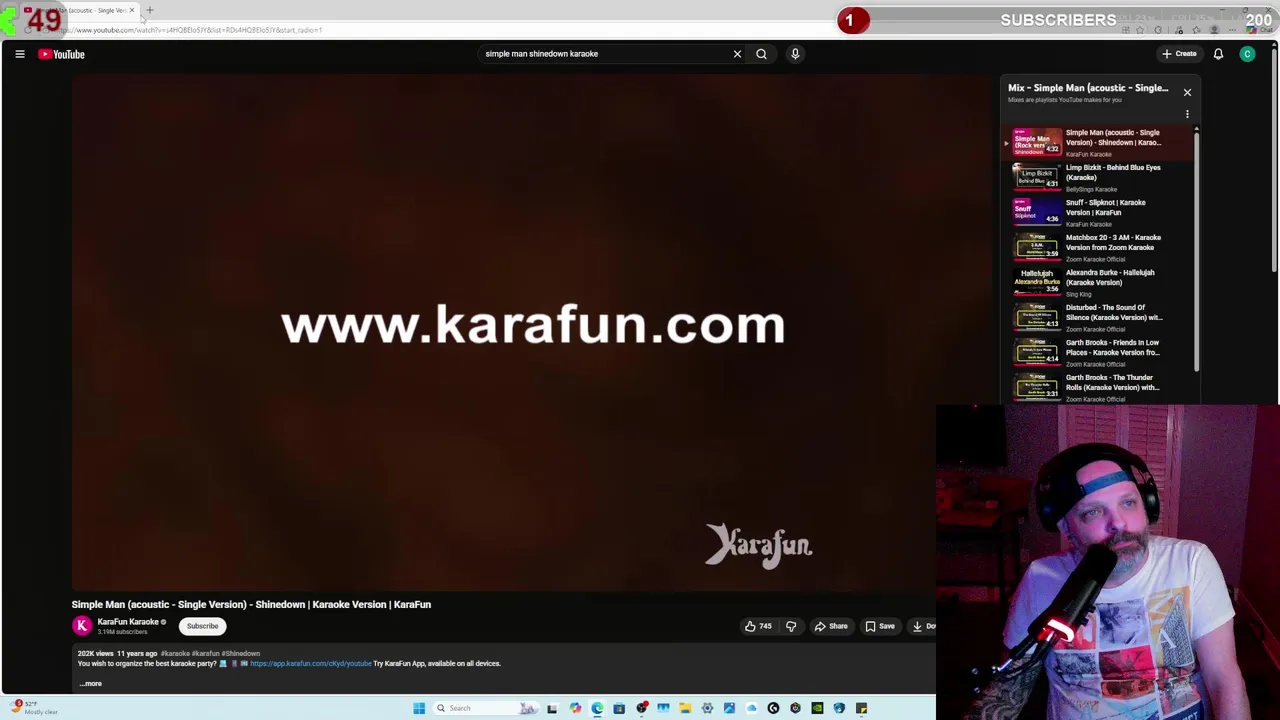The height and width of the screenshot is (720, 1280).
Task: Open Copilot from the taskbar
Action: click(575, 708)
